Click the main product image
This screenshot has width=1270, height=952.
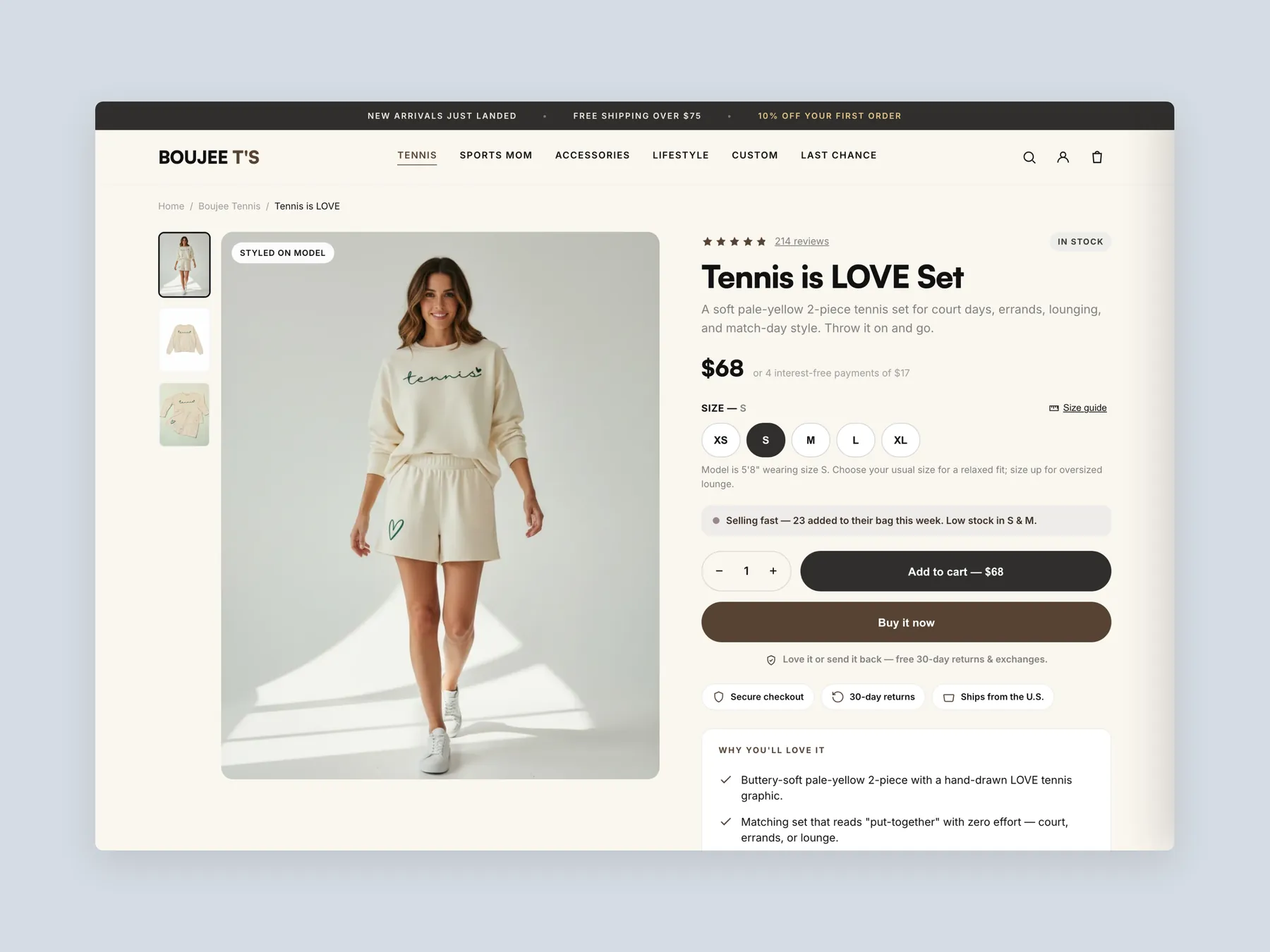(x=440, y=506)
